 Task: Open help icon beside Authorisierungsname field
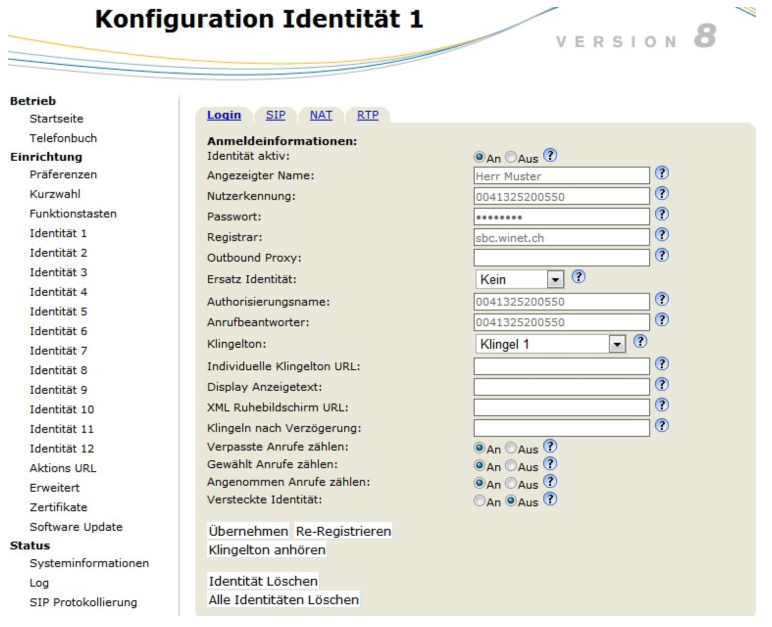point(662,299)
